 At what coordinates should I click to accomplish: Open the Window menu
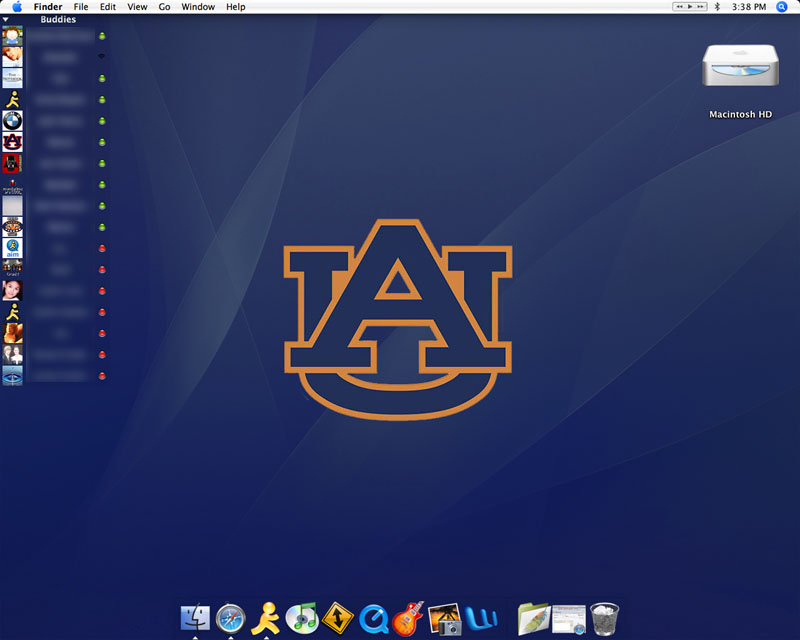198,7
